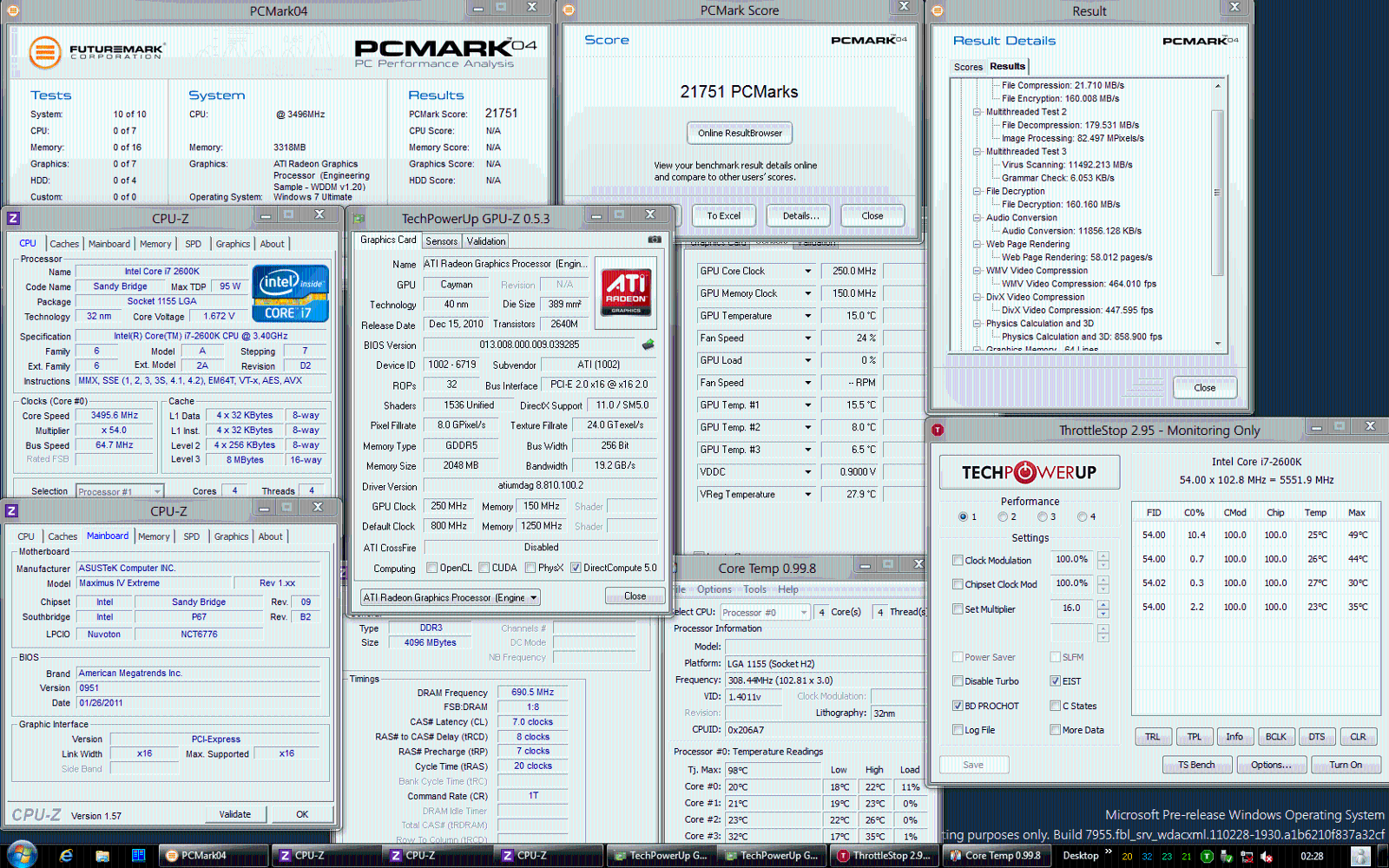Click the GPU-Z BIOS save chip icon

(x=648, y=345)
